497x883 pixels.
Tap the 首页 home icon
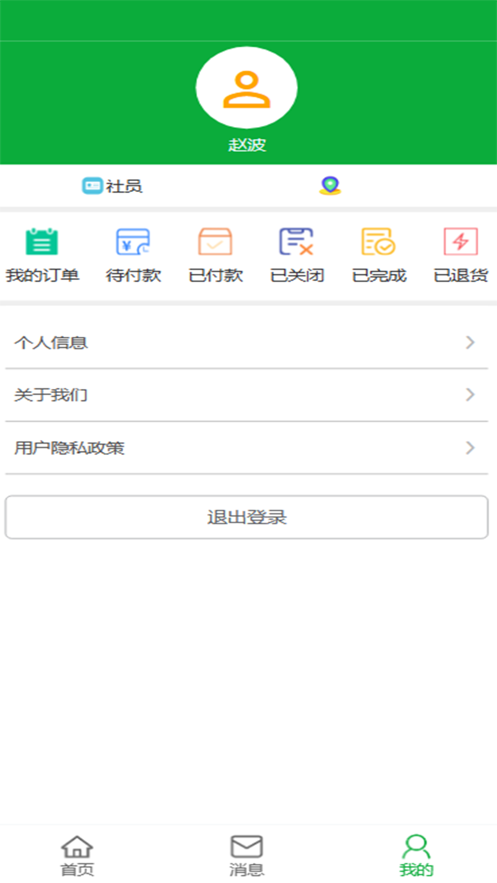[77, 846]
